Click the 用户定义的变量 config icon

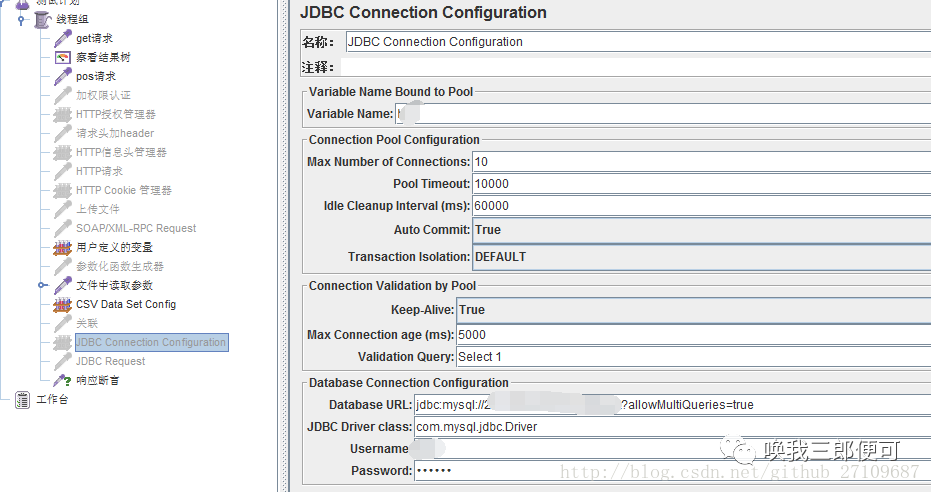[x=62, y=247]
